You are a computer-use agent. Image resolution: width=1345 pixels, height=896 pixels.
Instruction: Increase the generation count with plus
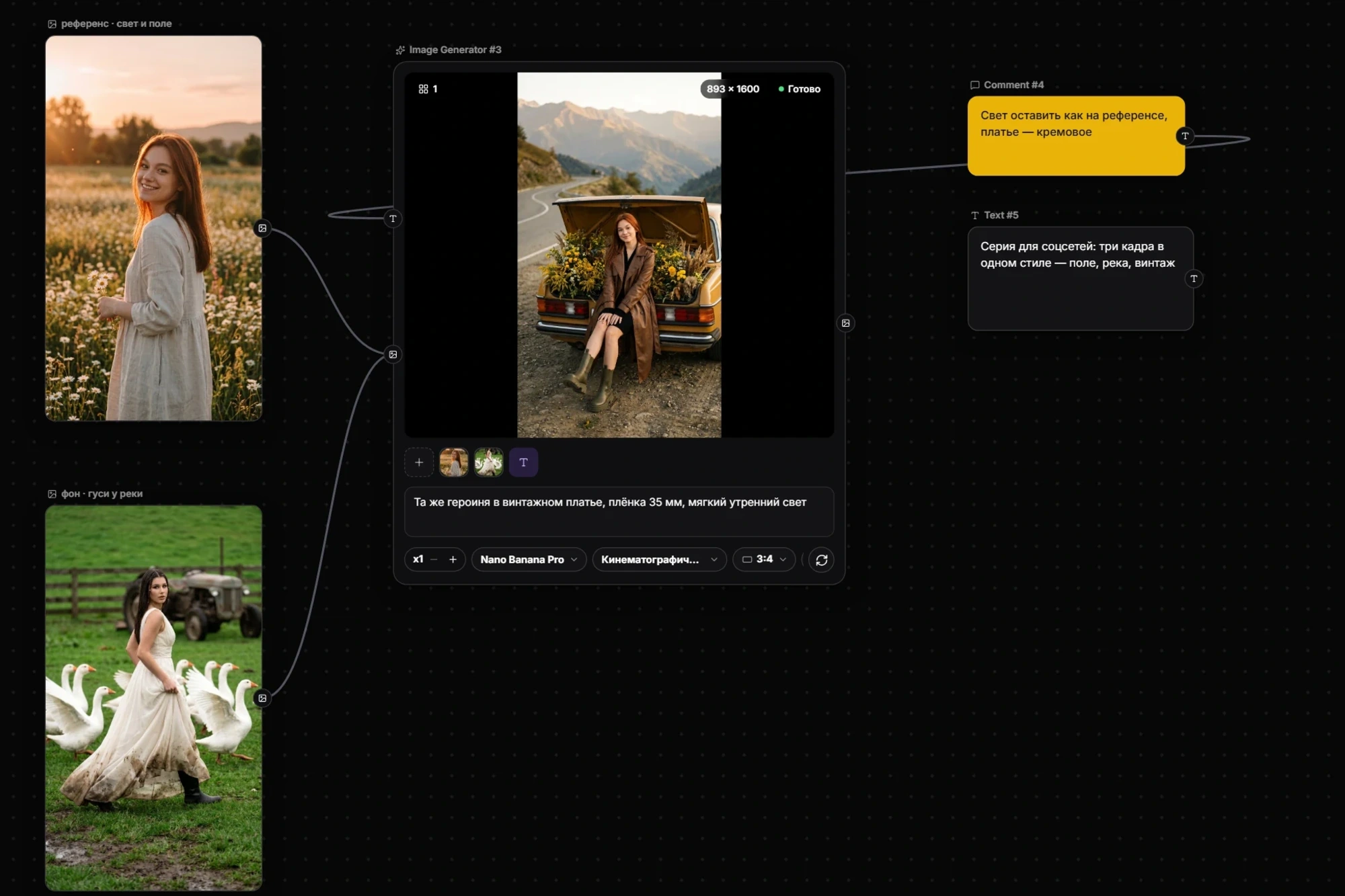click(x=453, y=559)
